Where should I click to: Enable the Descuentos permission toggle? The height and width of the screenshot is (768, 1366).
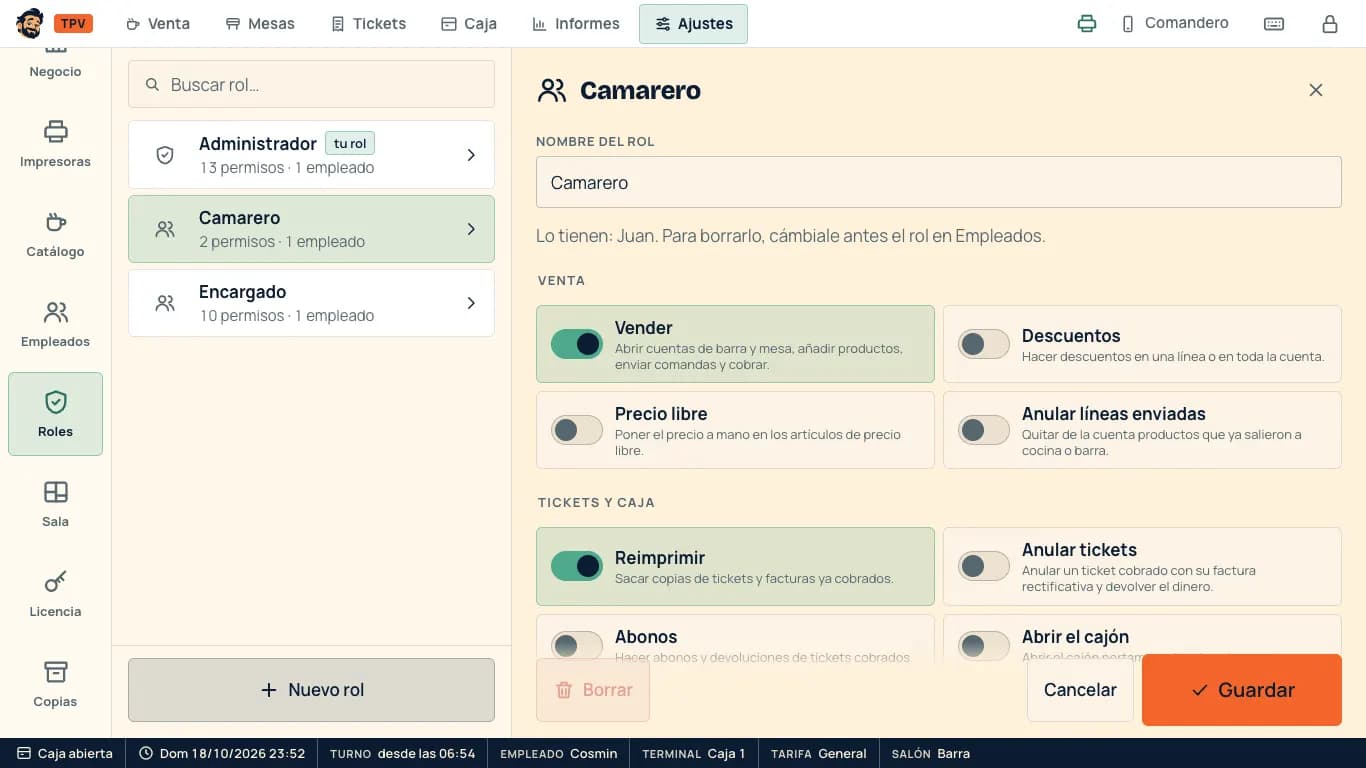[x=984, y=344]
